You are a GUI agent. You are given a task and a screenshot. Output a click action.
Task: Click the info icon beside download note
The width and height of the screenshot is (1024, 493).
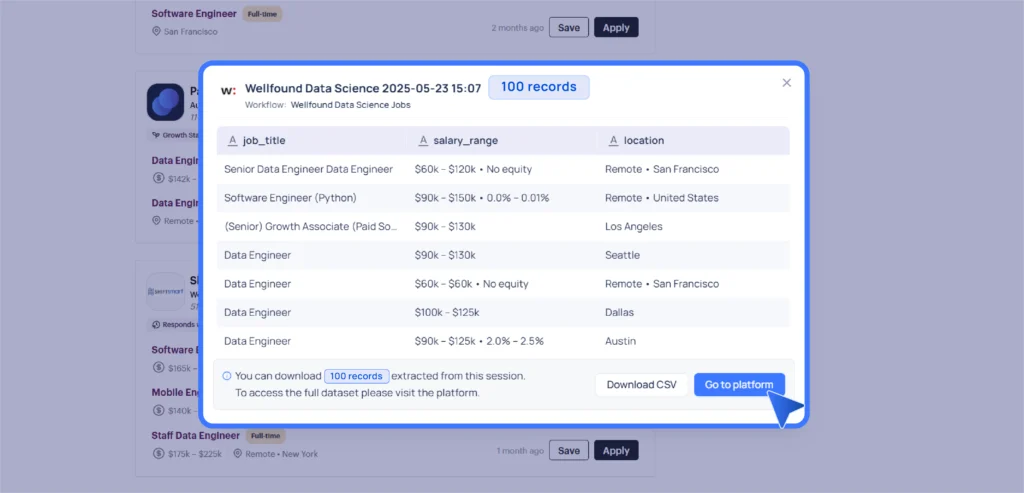[x=227, y=376]
